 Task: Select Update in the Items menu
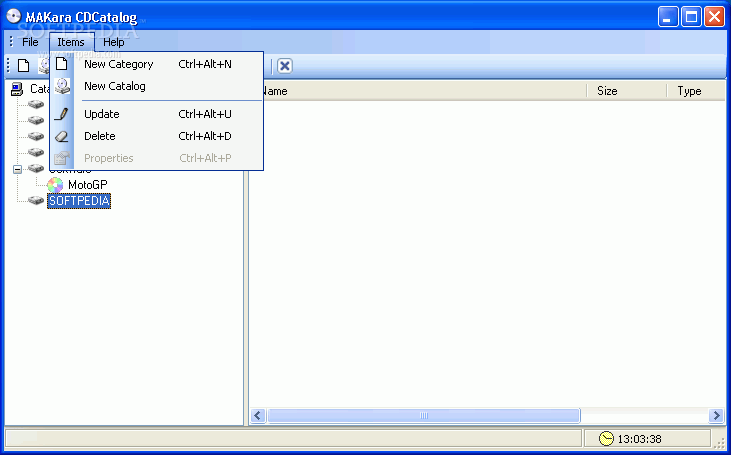[158, 114]
